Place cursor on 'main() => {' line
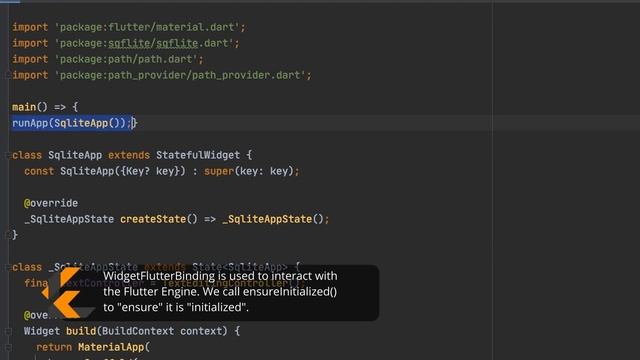Viewport: 640px width, 360px height. pyautogui.click(x=45, y=107)
